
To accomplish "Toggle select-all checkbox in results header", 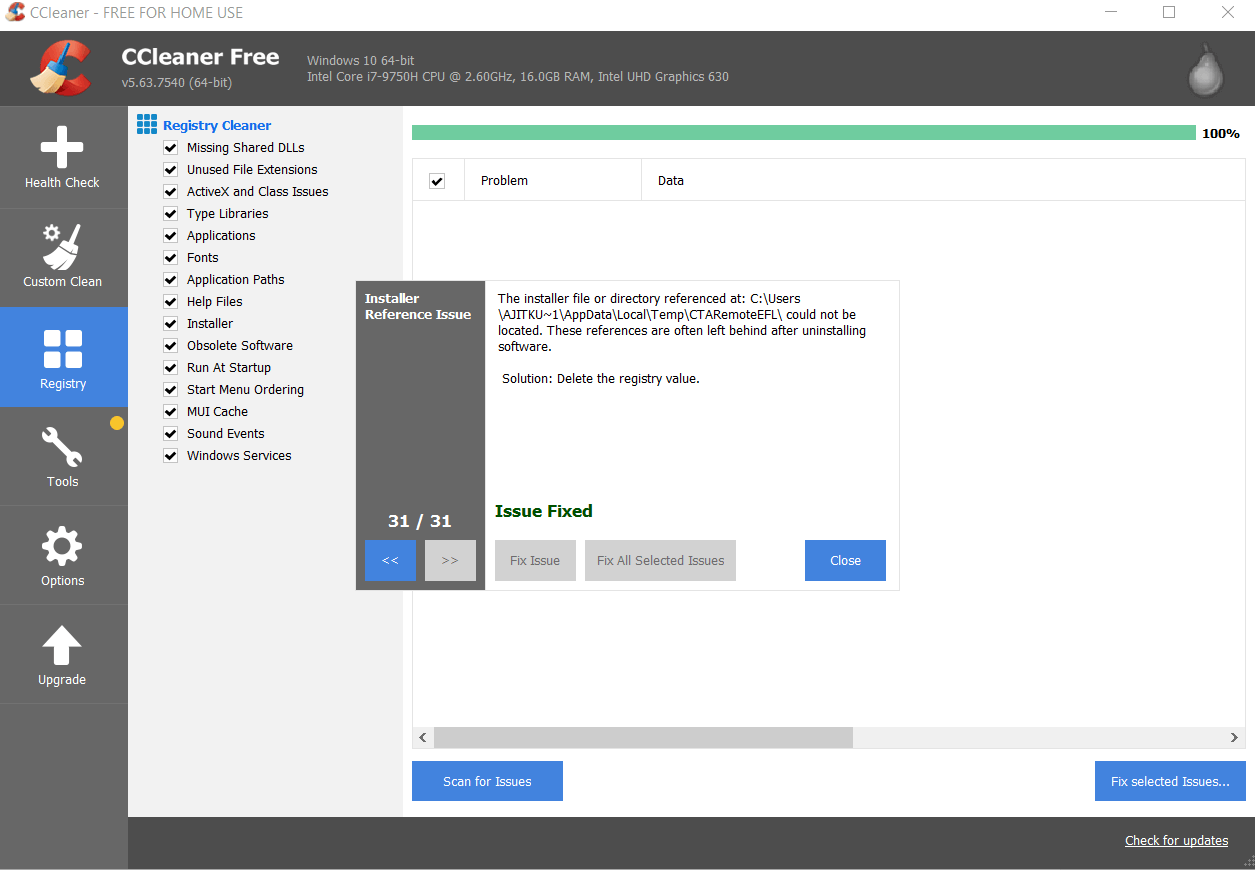I will tap(437, 181).
